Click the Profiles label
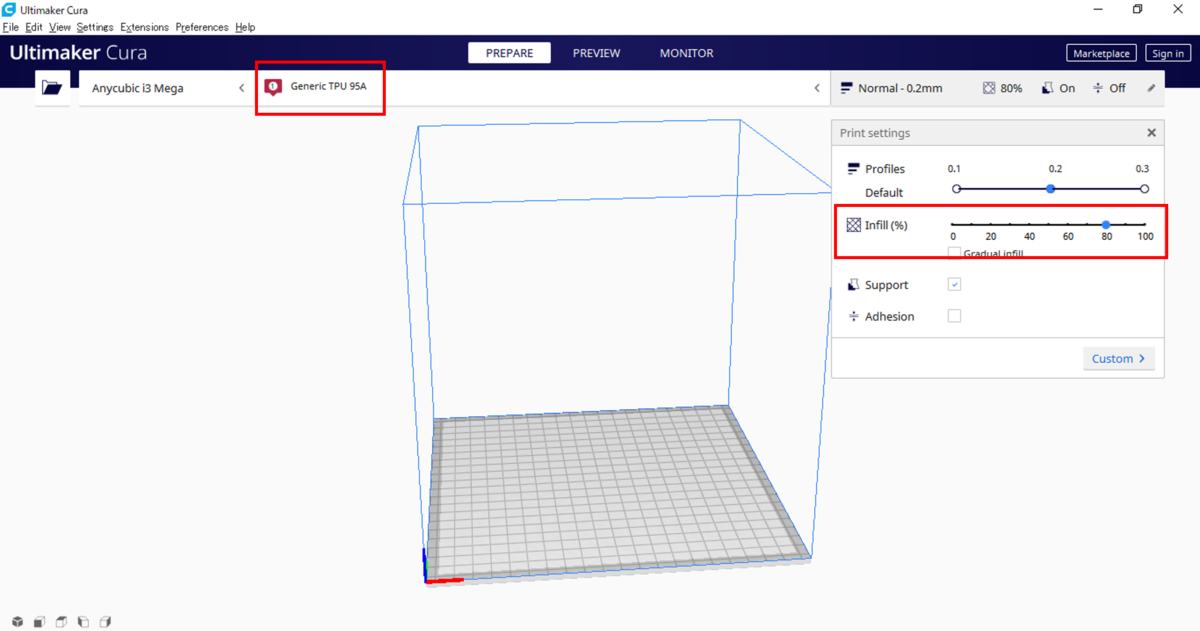The image size is (1200, 631). tap(885, 169)
